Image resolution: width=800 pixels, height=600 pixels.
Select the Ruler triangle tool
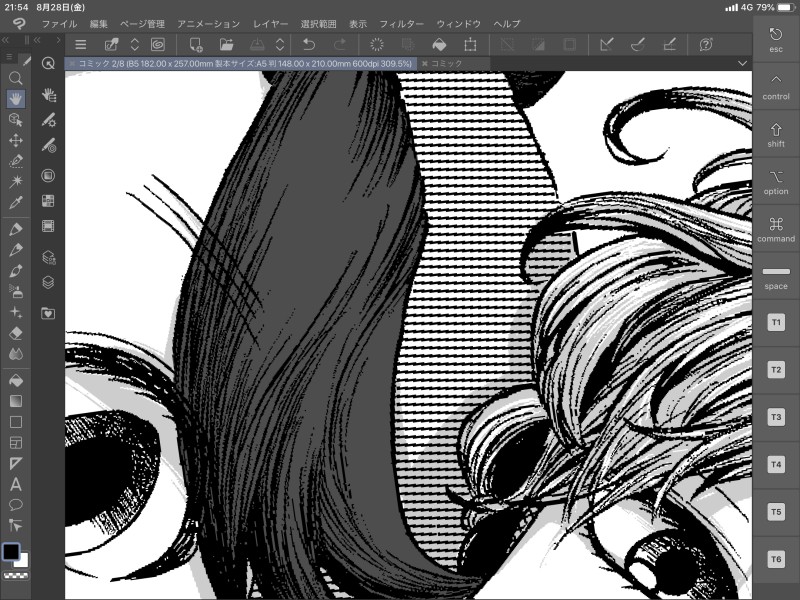pos(16,463)
